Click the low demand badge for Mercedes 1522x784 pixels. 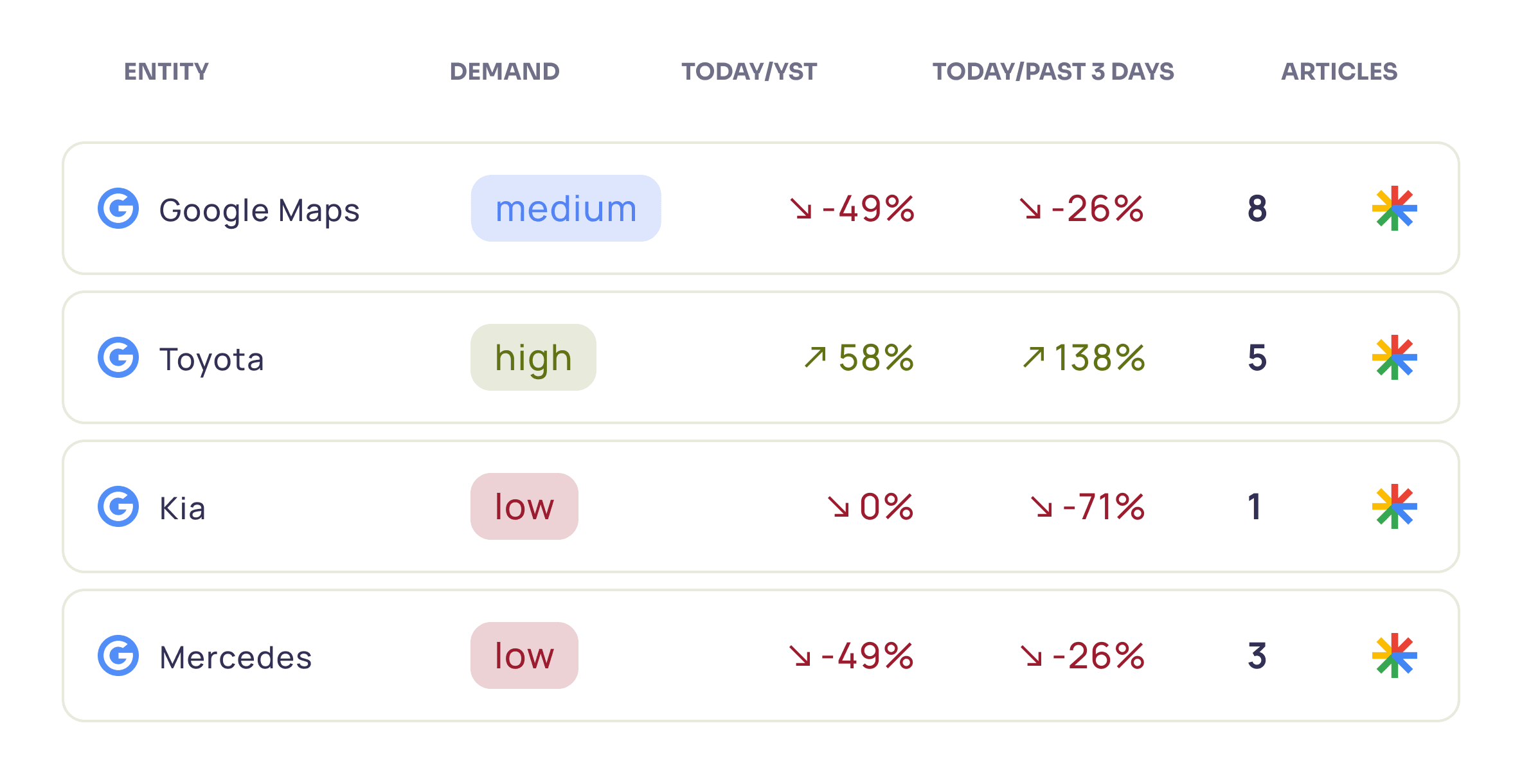(524, 655)
